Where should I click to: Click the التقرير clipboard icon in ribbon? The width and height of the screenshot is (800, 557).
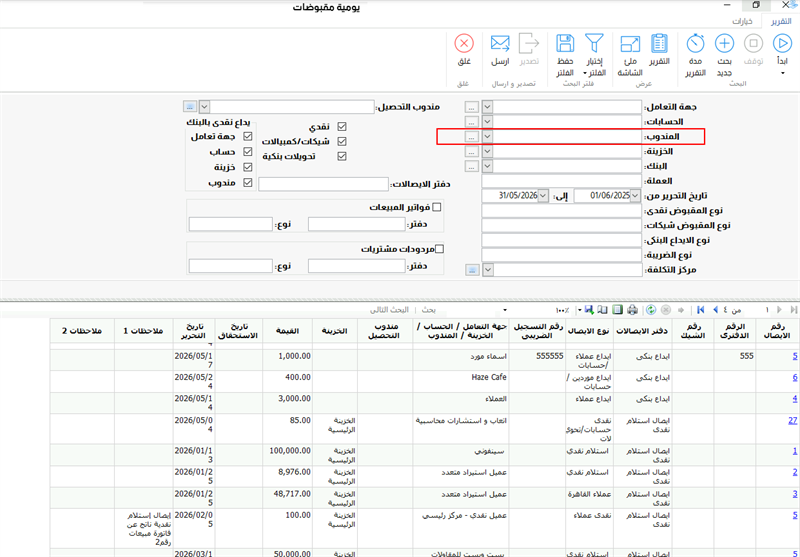pyautogui.click(x=659, y=44)
